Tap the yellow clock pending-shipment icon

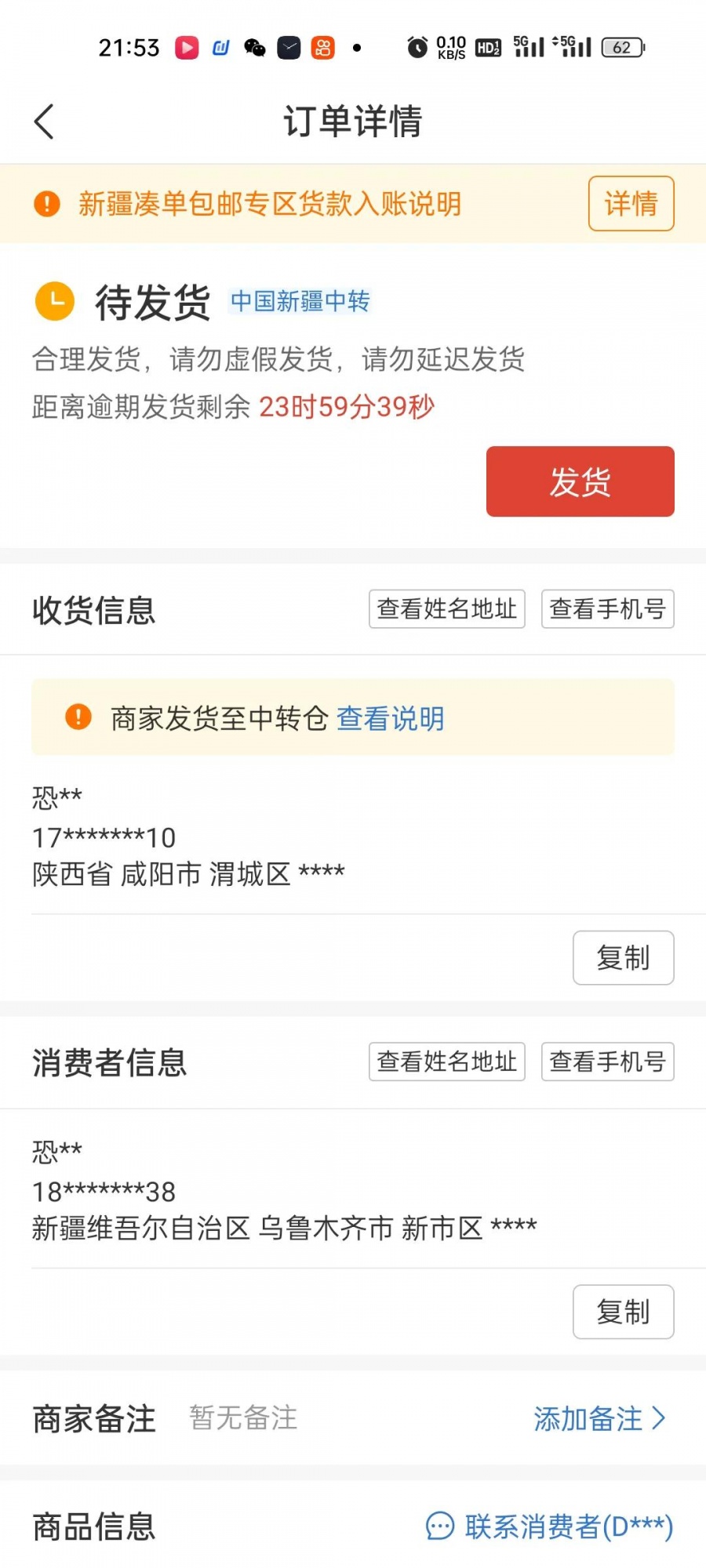[x=55, y=301]
